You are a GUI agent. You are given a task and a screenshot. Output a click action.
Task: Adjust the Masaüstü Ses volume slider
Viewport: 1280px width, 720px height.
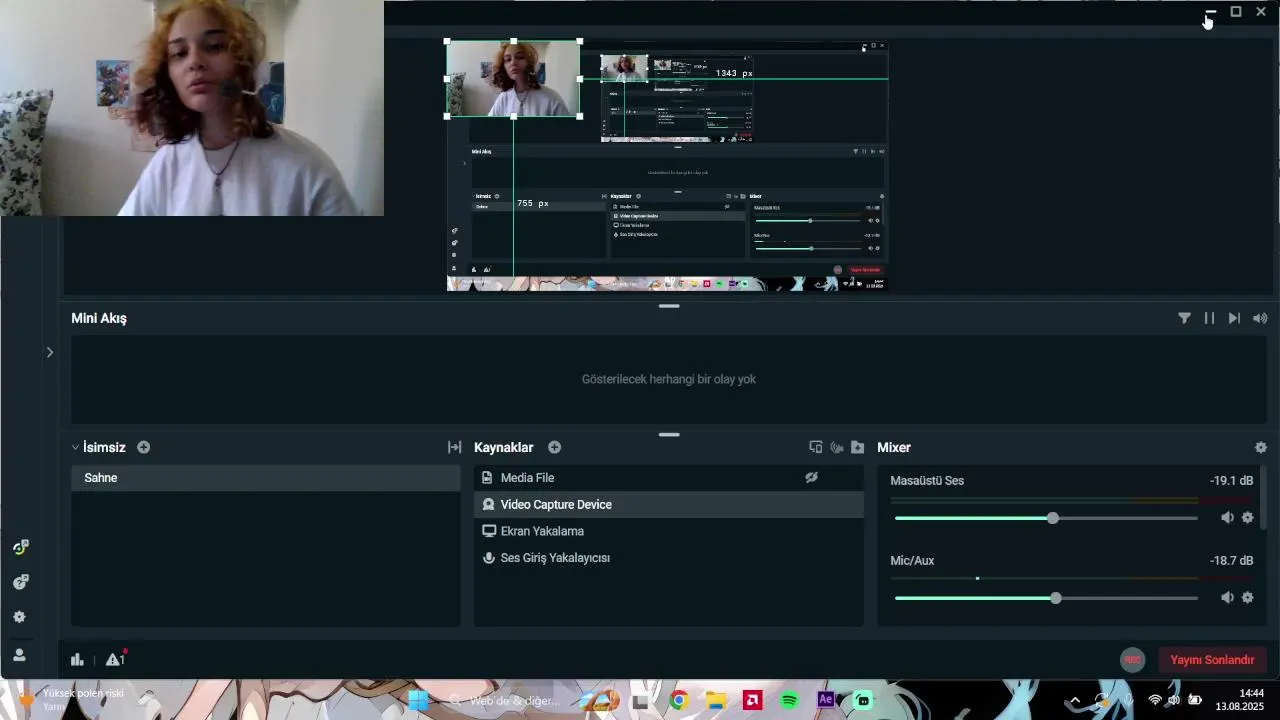click(x=1046, y=518)
